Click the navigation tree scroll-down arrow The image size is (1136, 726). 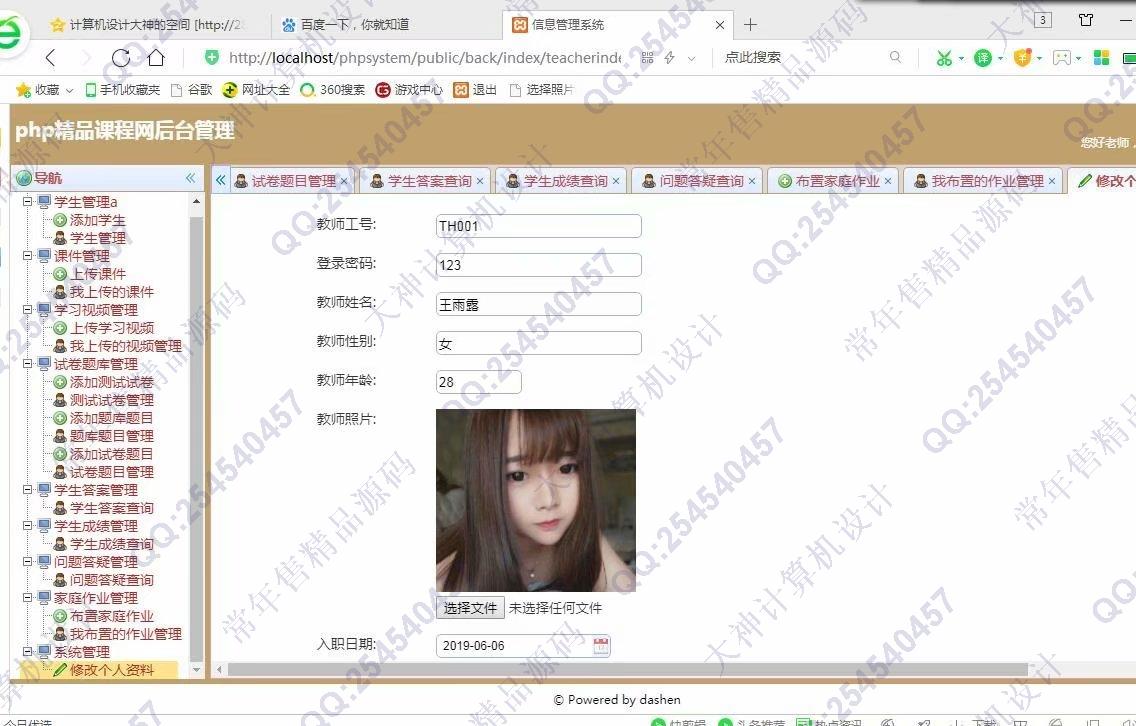click(x=196, y=671)
